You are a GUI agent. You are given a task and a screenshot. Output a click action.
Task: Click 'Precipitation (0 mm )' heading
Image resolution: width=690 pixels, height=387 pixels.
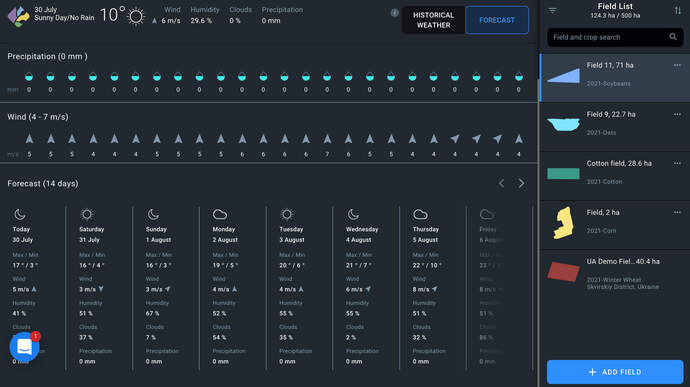48,56
